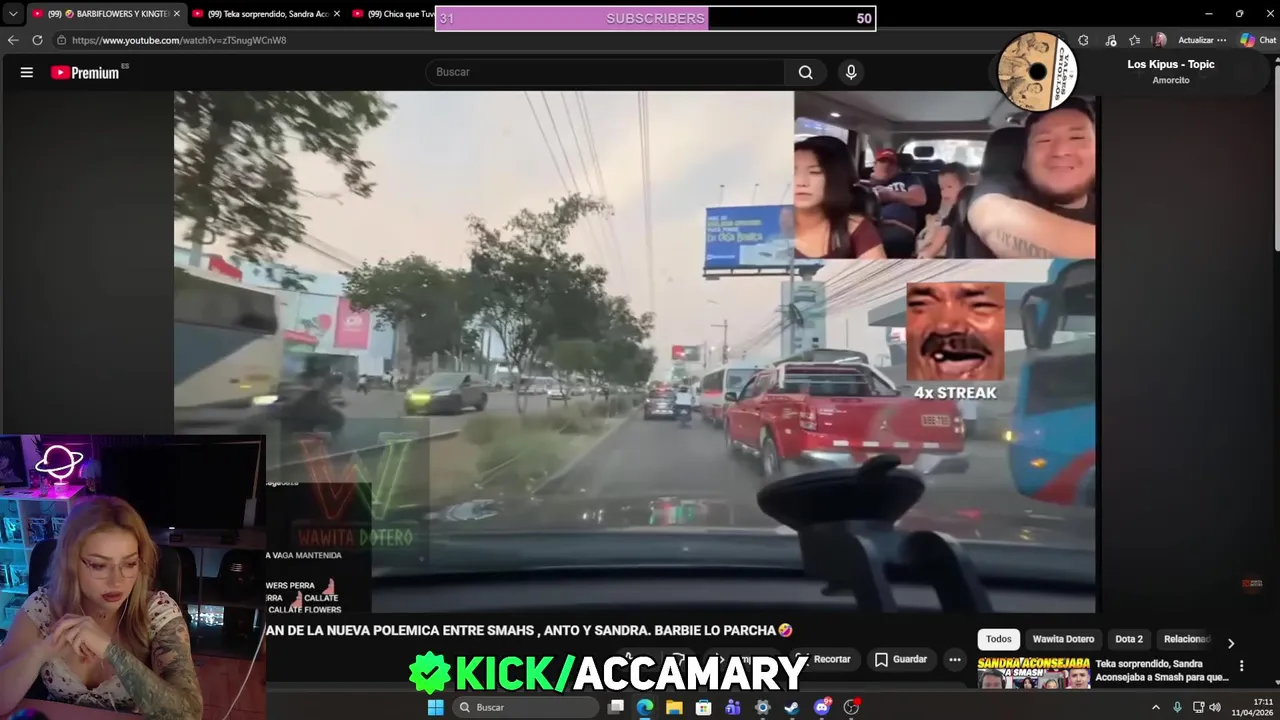The height and width of the screenshot is (720, 1280).
Task: Go back with the browser back arrow
Action: pos(13,40)
